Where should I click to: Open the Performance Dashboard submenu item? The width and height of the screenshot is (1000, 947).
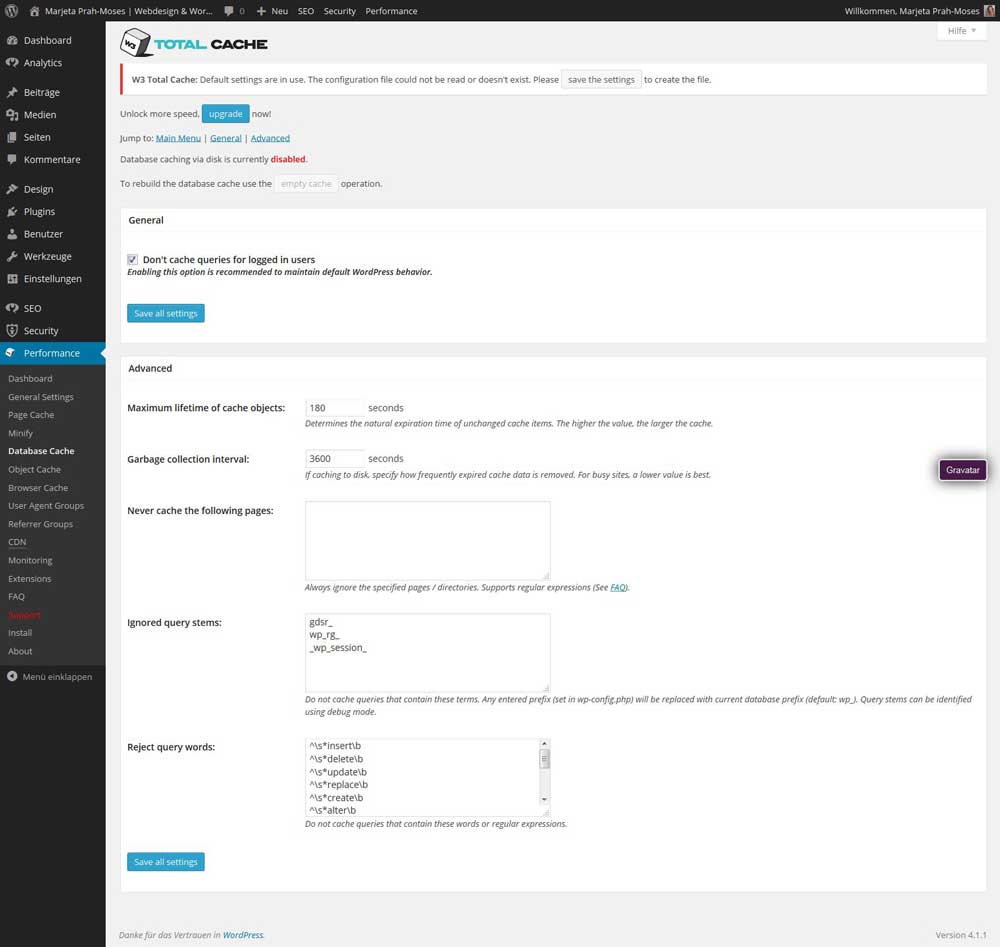31,379
